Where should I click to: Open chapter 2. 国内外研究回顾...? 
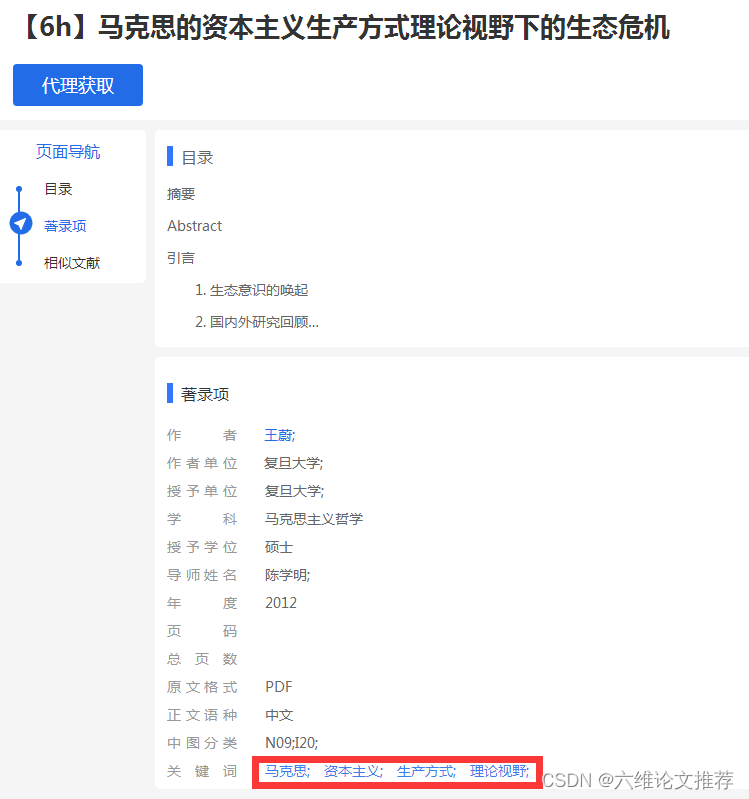257,322
